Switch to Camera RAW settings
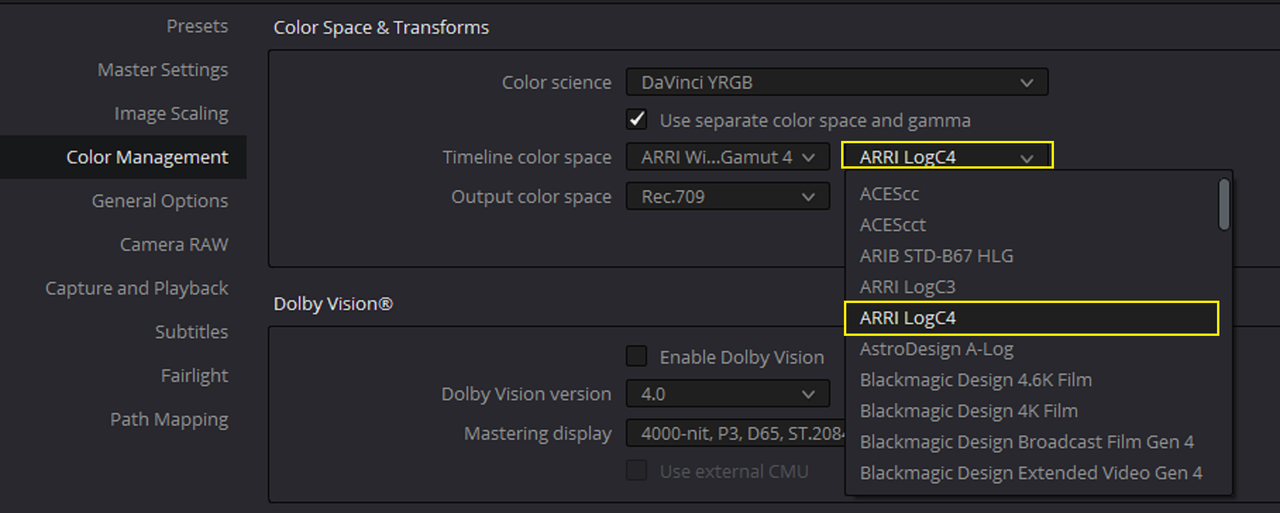 (174, 245)
